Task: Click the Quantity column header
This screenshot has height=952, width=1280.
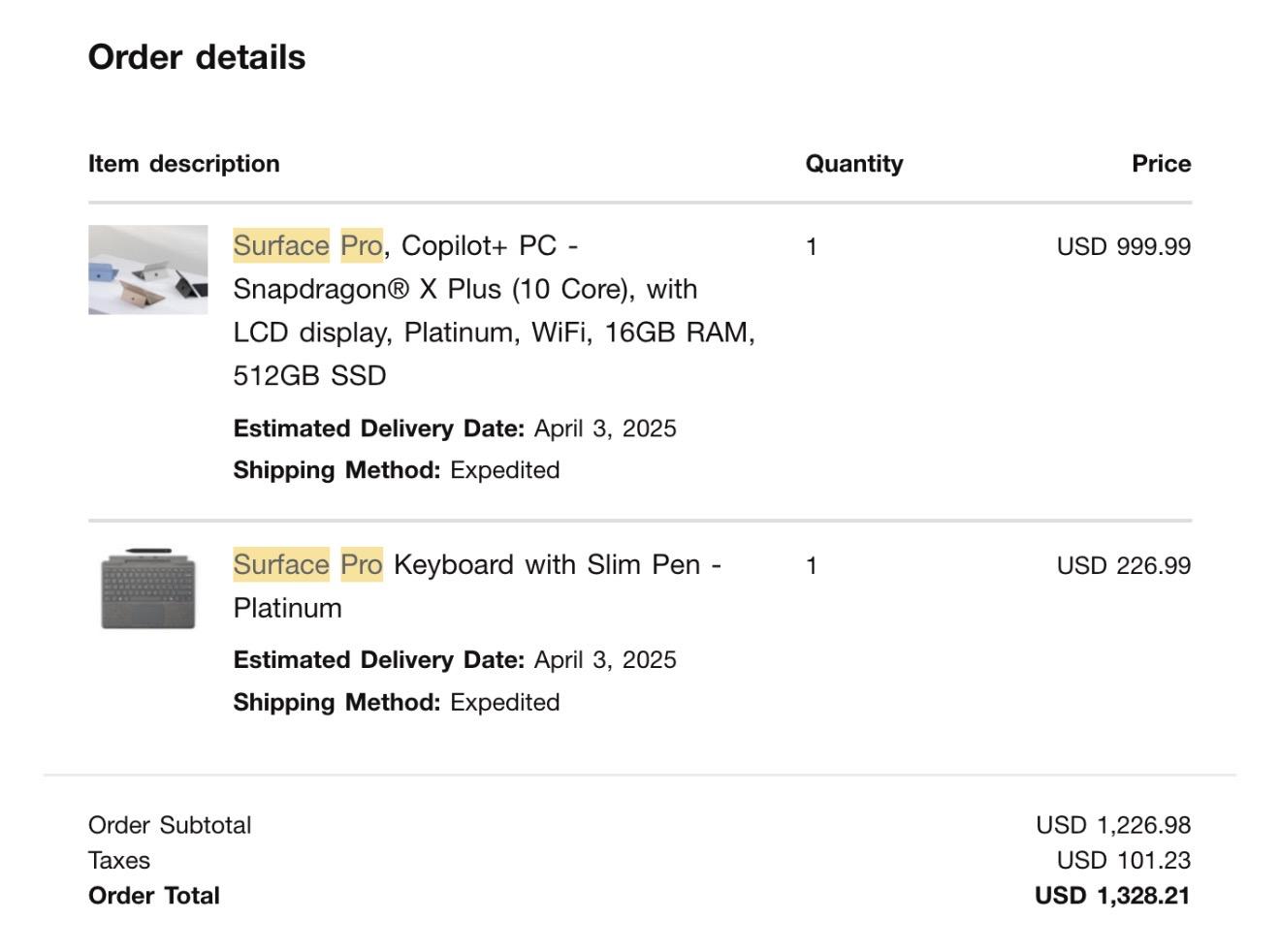Action: (853, 164)
